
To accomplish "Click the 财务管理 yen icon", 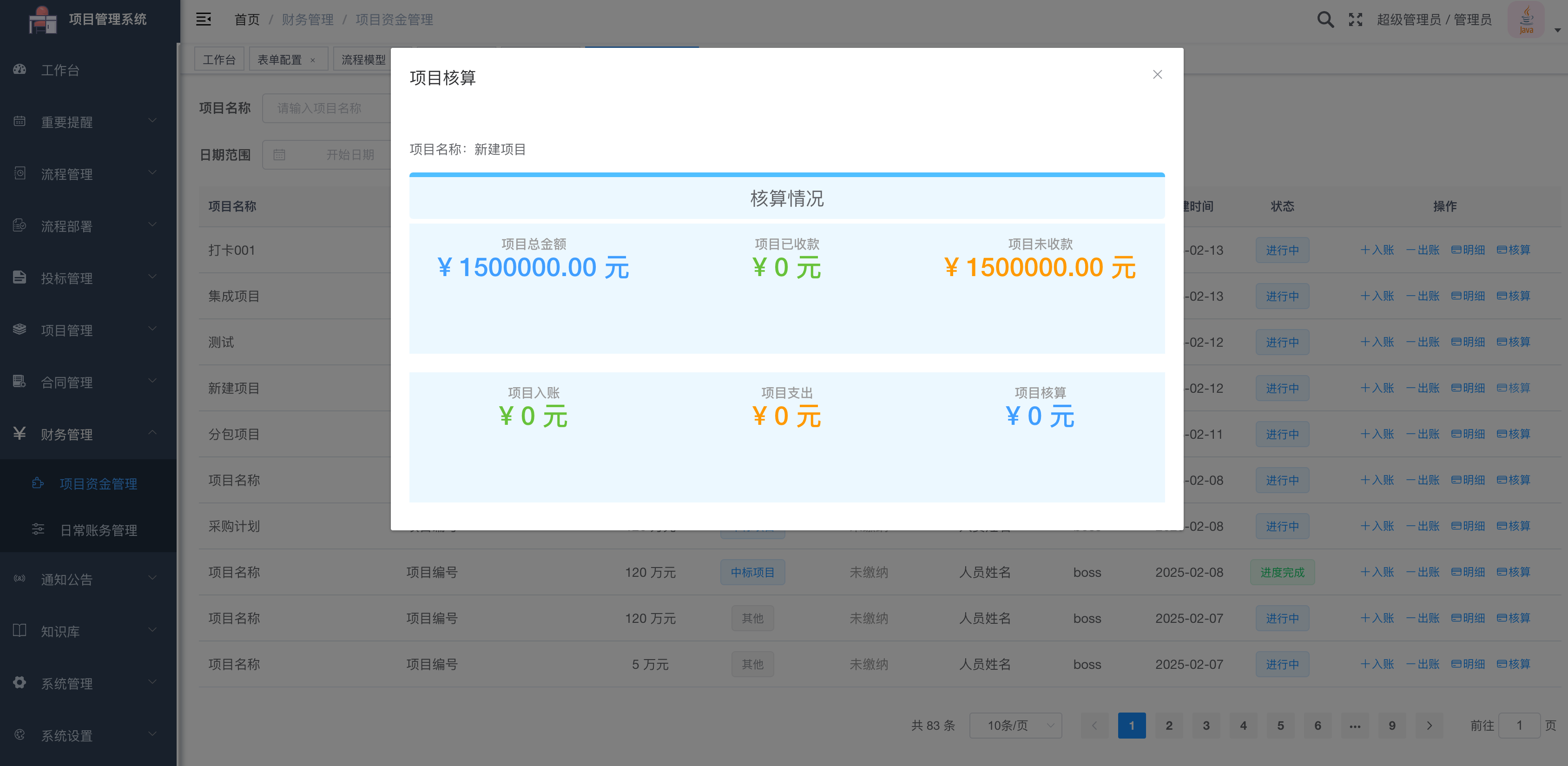I will (x=20, y=434).
